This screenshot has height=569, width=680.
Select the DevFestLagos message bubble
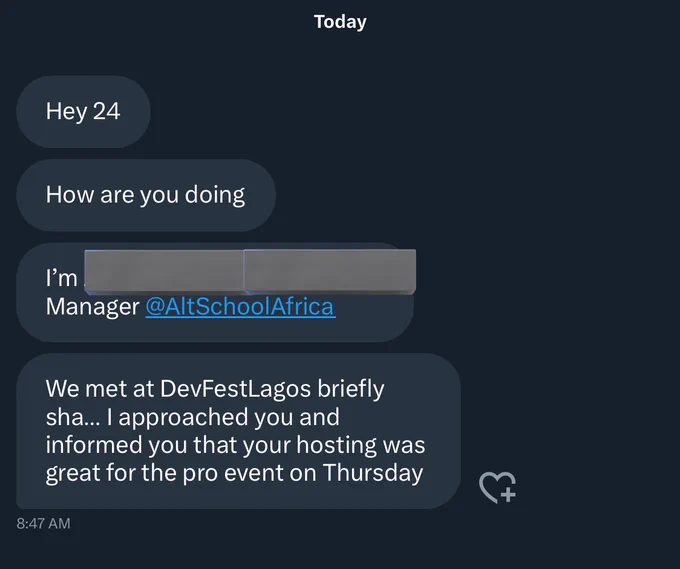[x=238, y=431]
